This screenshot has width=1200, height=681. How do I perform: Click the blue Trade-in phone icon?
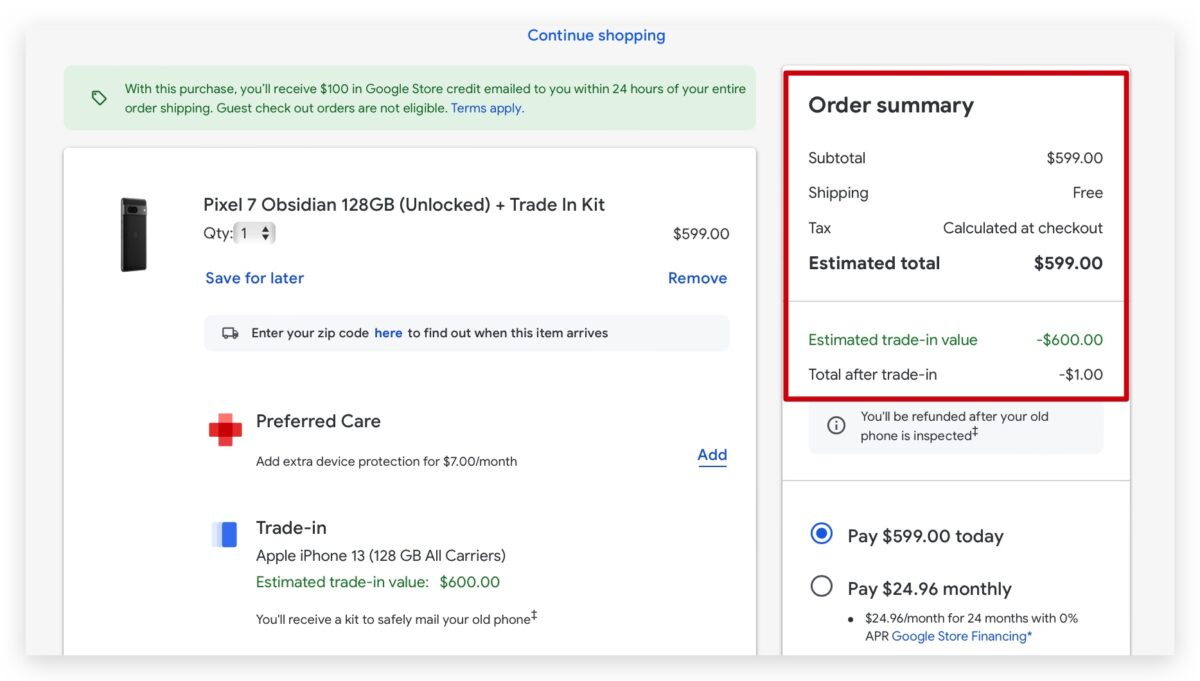(225, 535)
